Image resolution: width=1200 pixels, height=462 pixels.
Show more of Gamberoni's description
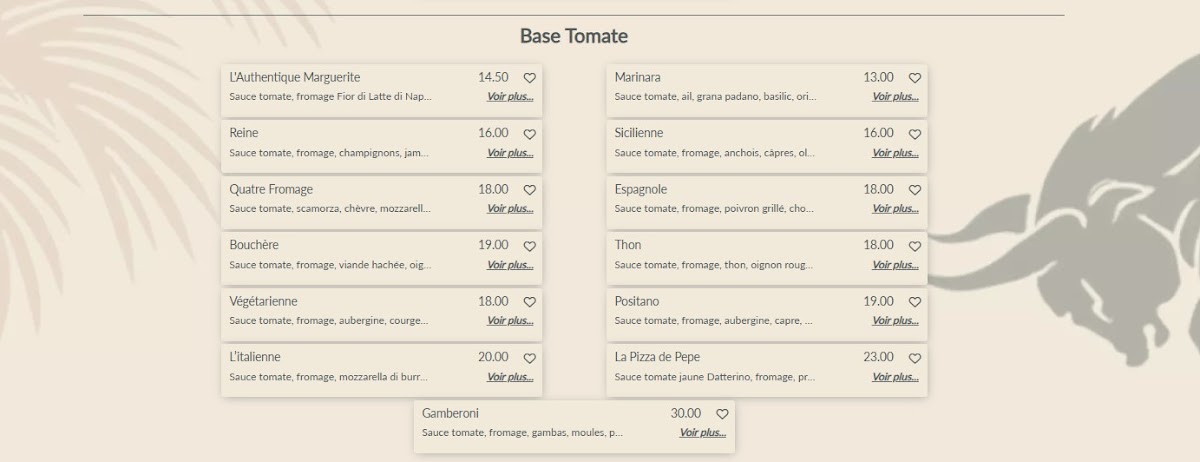click(702, 433)
